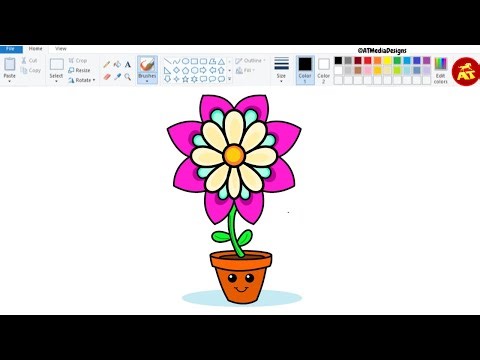480x360 pixels.
Task: Open the Select dropdown arrow
Action: point(56,81)
